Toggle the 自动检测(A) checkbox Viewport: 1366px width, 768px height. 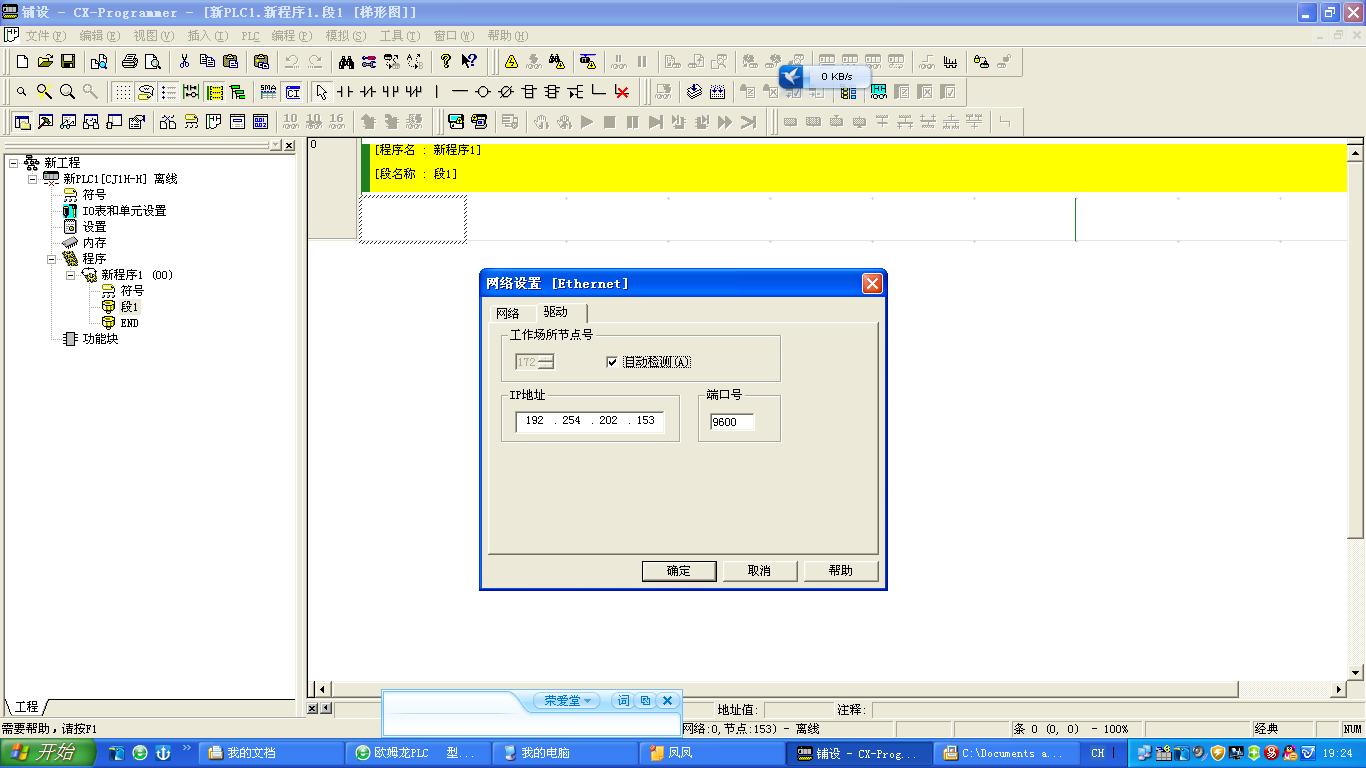coord(612,362)
